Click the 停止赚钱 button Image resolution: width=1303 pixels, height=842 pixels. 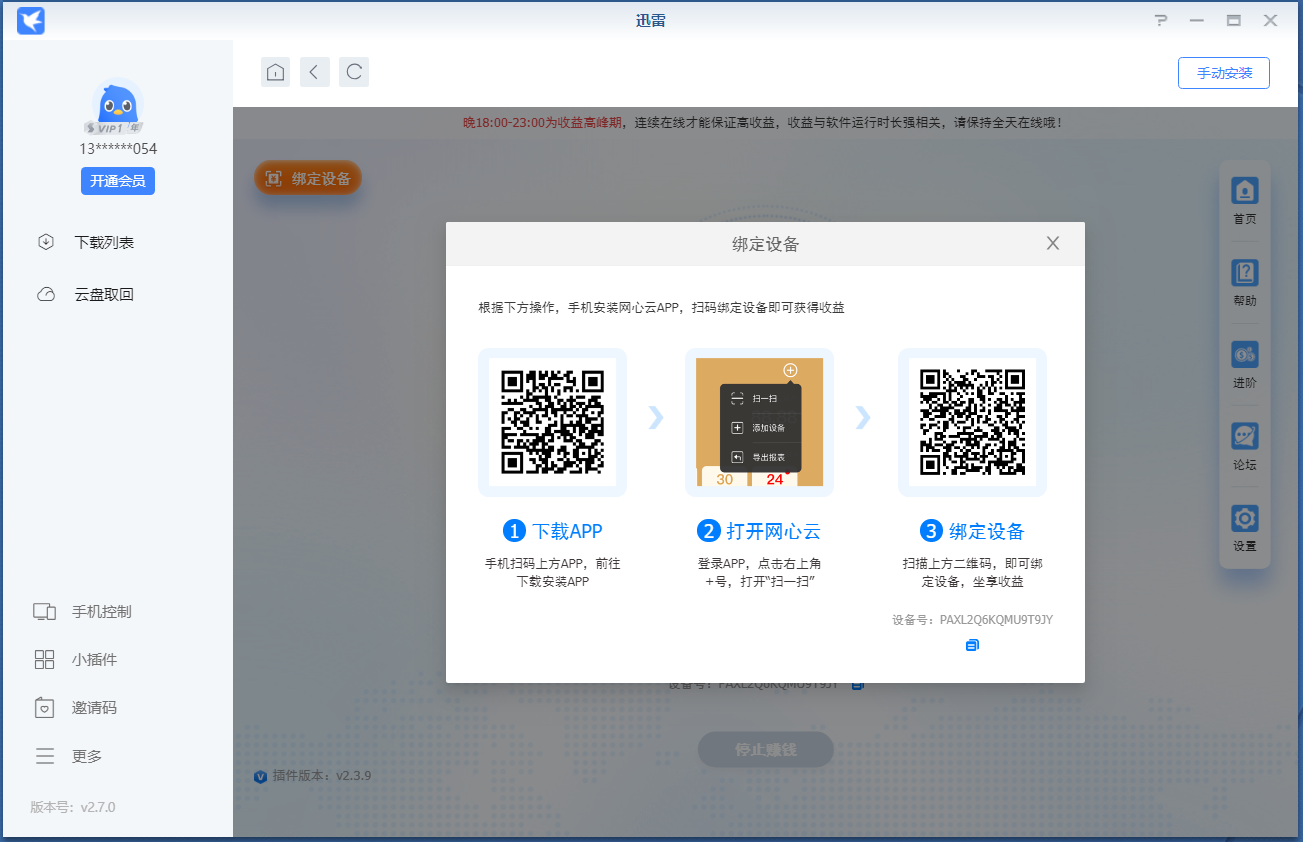[x=766, y=749]
